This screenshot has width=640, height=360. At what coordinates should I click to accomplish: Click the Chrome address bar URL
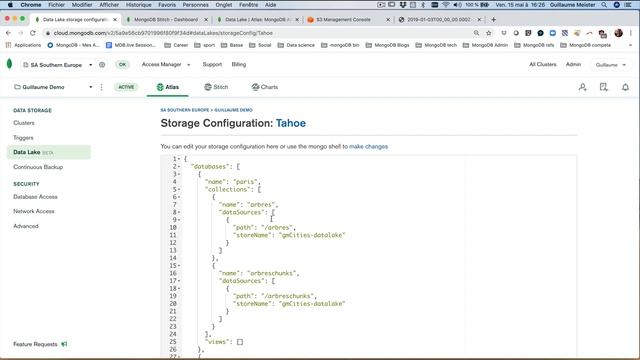click(x=163, y=33)
